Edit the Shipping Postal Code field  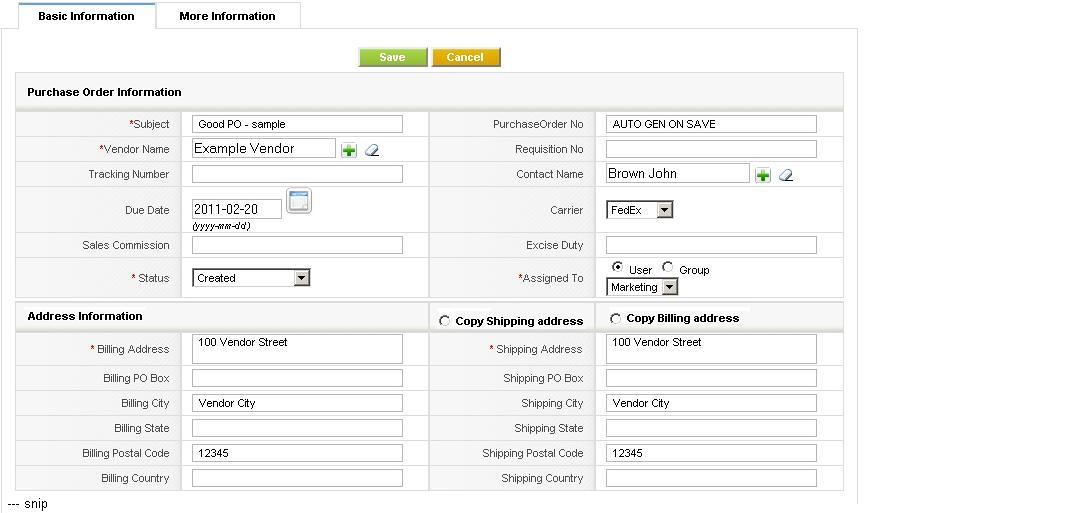coord(712,453)
